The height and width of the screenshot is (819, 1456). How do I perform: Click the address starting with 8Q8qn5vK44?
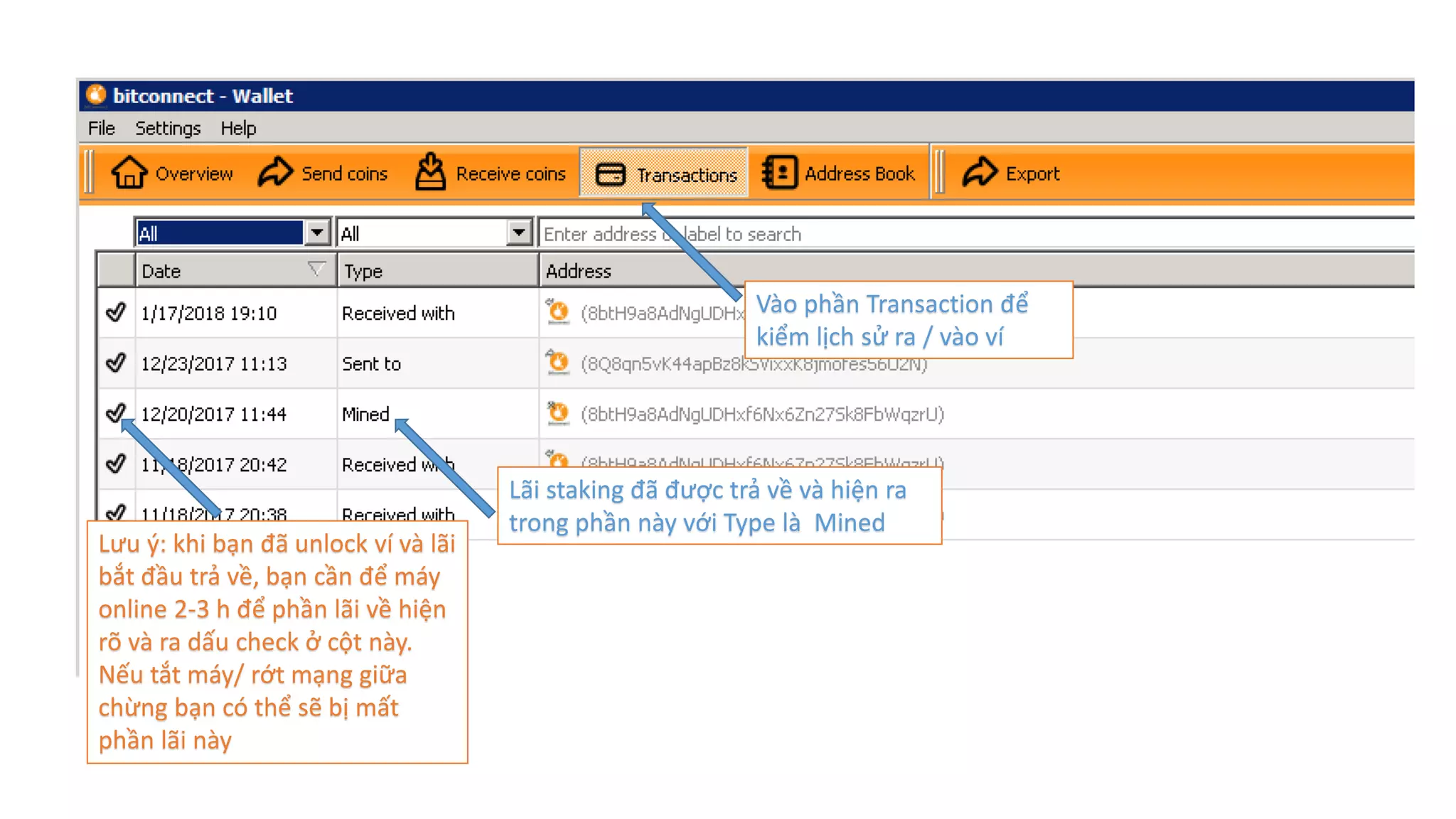point(754,365)
